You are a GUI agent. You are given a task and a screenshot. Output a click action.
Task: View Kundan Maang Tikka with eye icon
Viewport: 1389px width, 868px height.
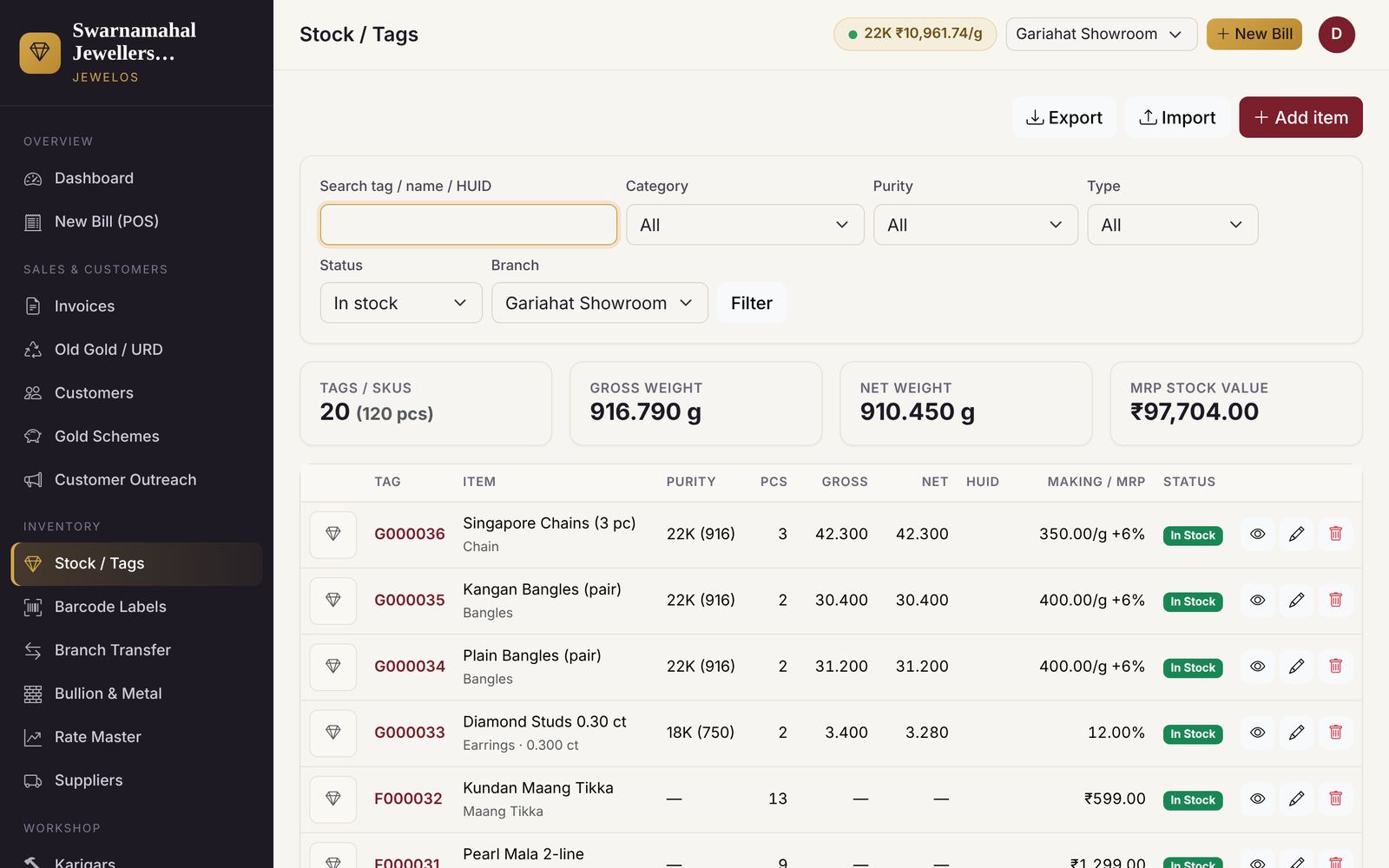coord(1257,799)
